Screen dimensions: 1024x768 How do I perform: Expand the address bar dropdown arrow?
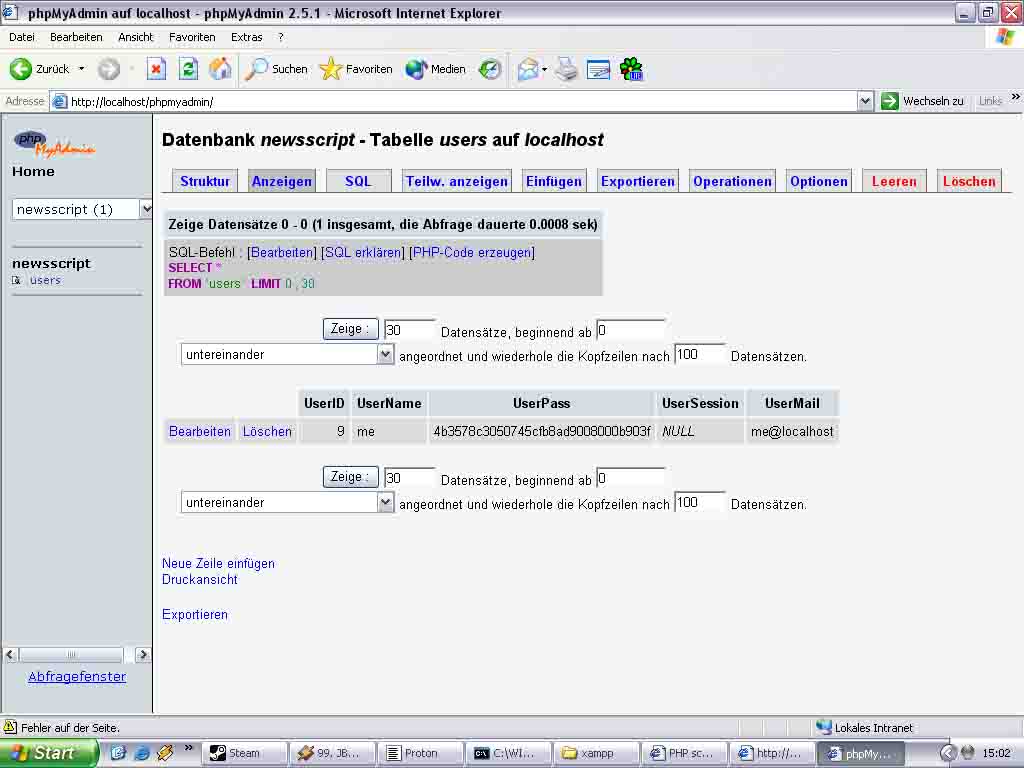865,101
